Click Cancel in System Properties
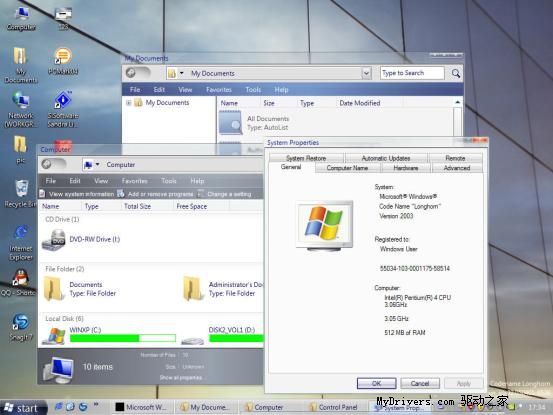 click(x=420, y=383)
